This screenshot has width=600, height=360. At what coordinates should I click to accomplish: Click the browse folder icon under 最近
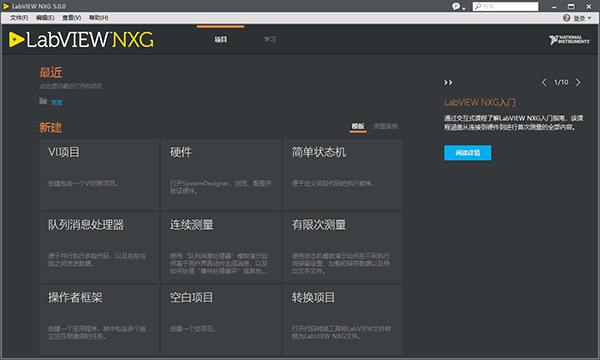coord(43,101)
